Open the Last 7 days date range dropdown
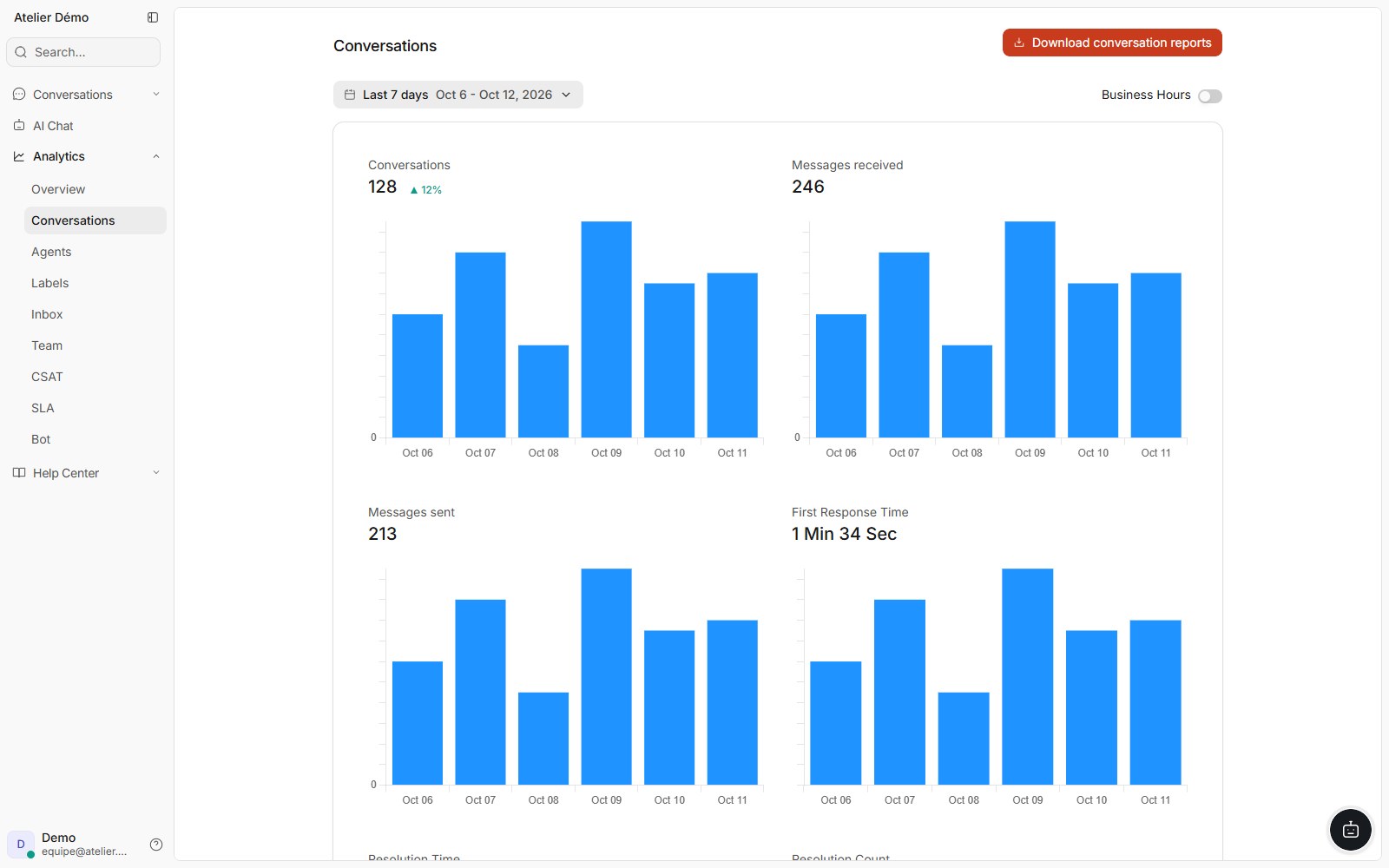1389x868 pixels. point(458,95)
